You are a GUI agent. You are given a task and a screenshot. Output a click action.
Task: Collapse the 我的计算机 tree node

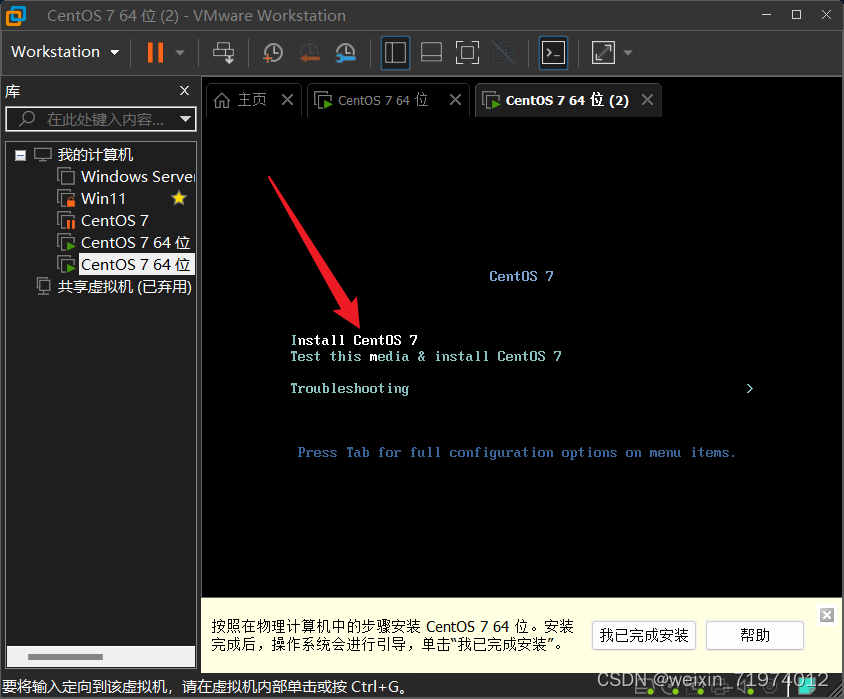[x=20, y=156]
